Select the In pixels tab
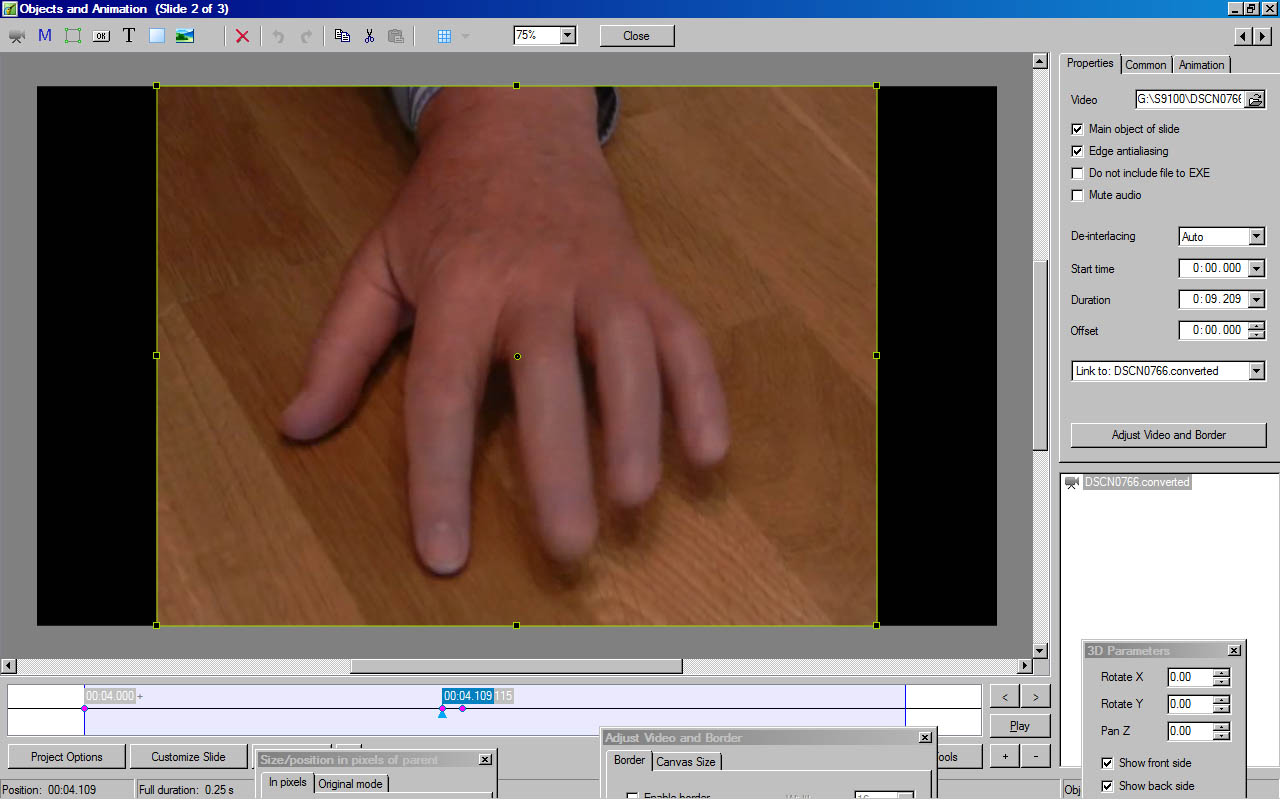 [x=288, y=782]
